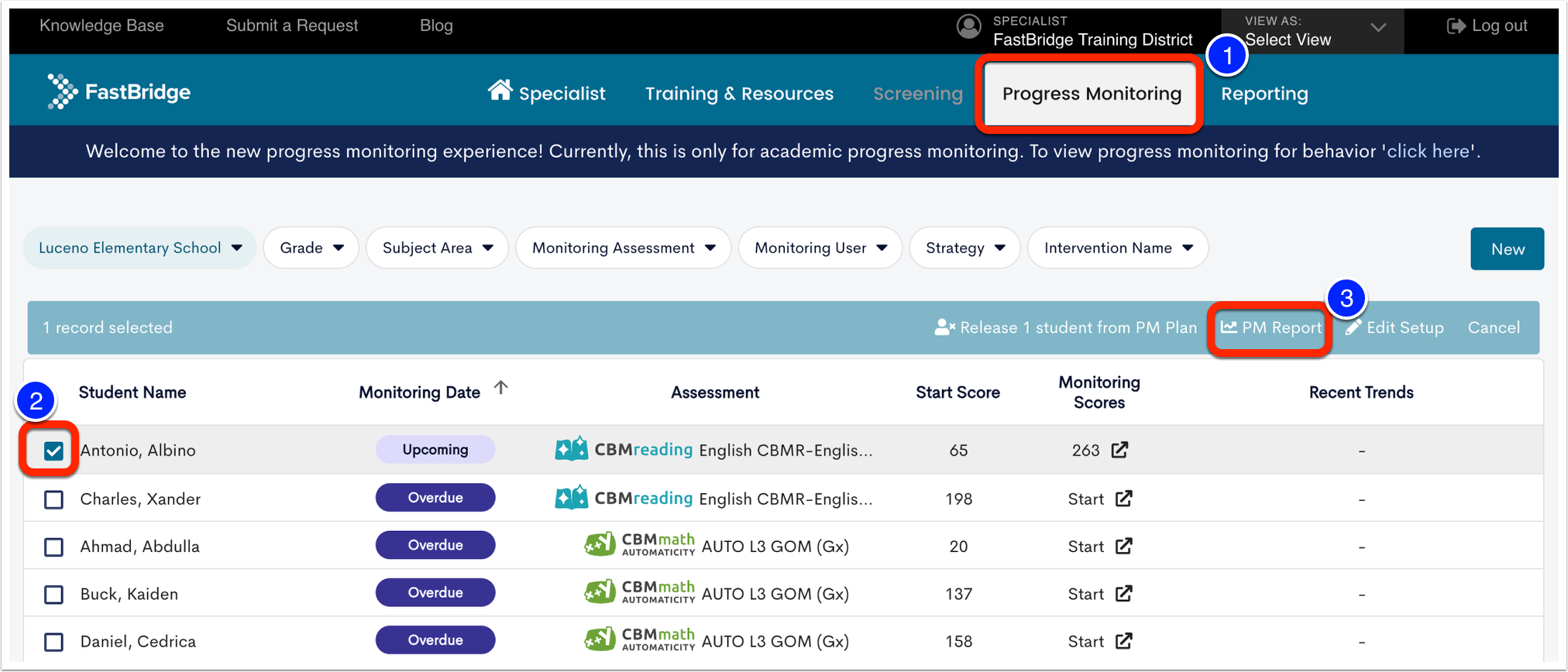Open the Luceno Elementary School dropdown
The height and width of the screenshot is (672, 1568).
point(140,248)
